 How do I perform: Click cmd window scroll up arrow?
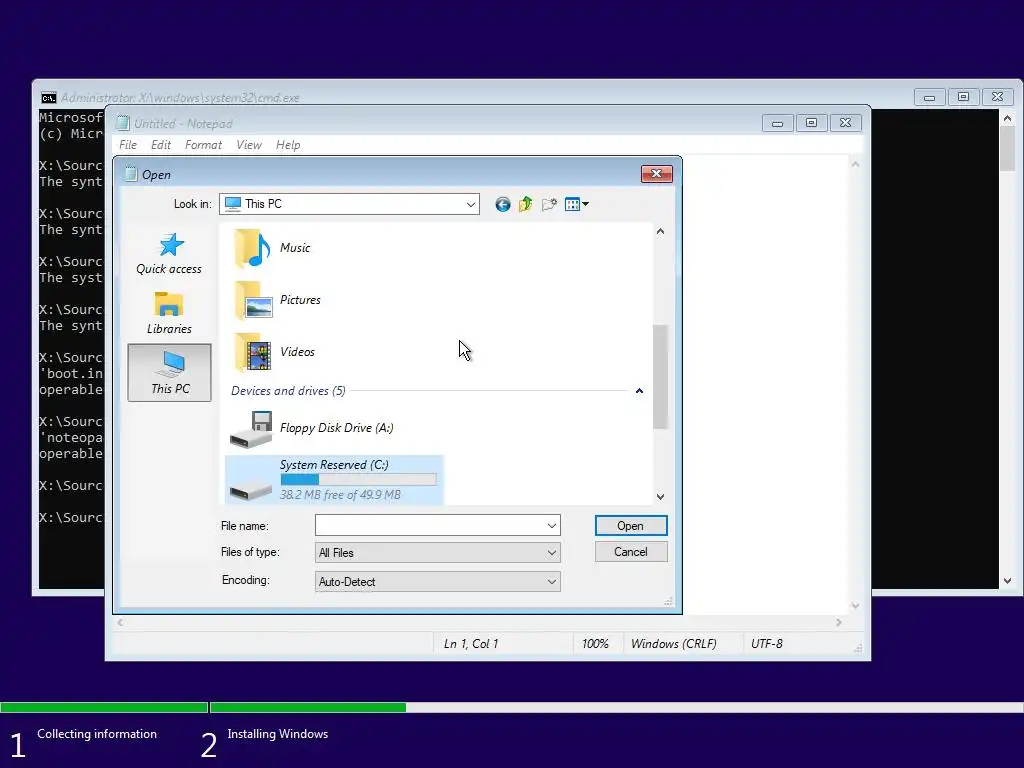(x=1007, y=118)
